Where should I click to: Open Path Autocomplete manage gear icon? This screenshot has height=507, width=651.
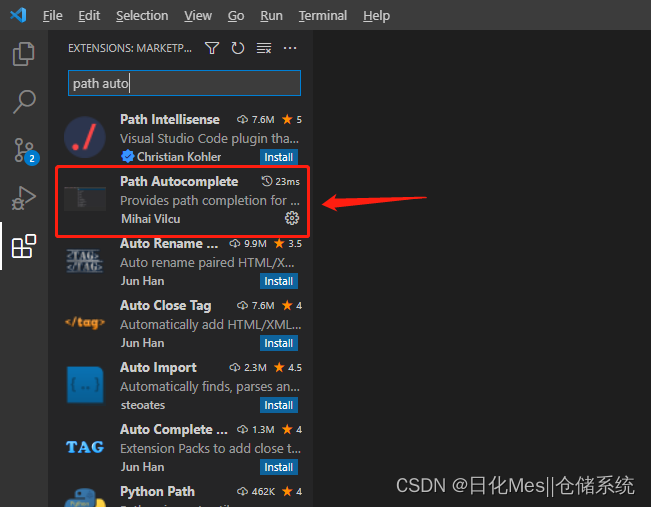[292, 218]
